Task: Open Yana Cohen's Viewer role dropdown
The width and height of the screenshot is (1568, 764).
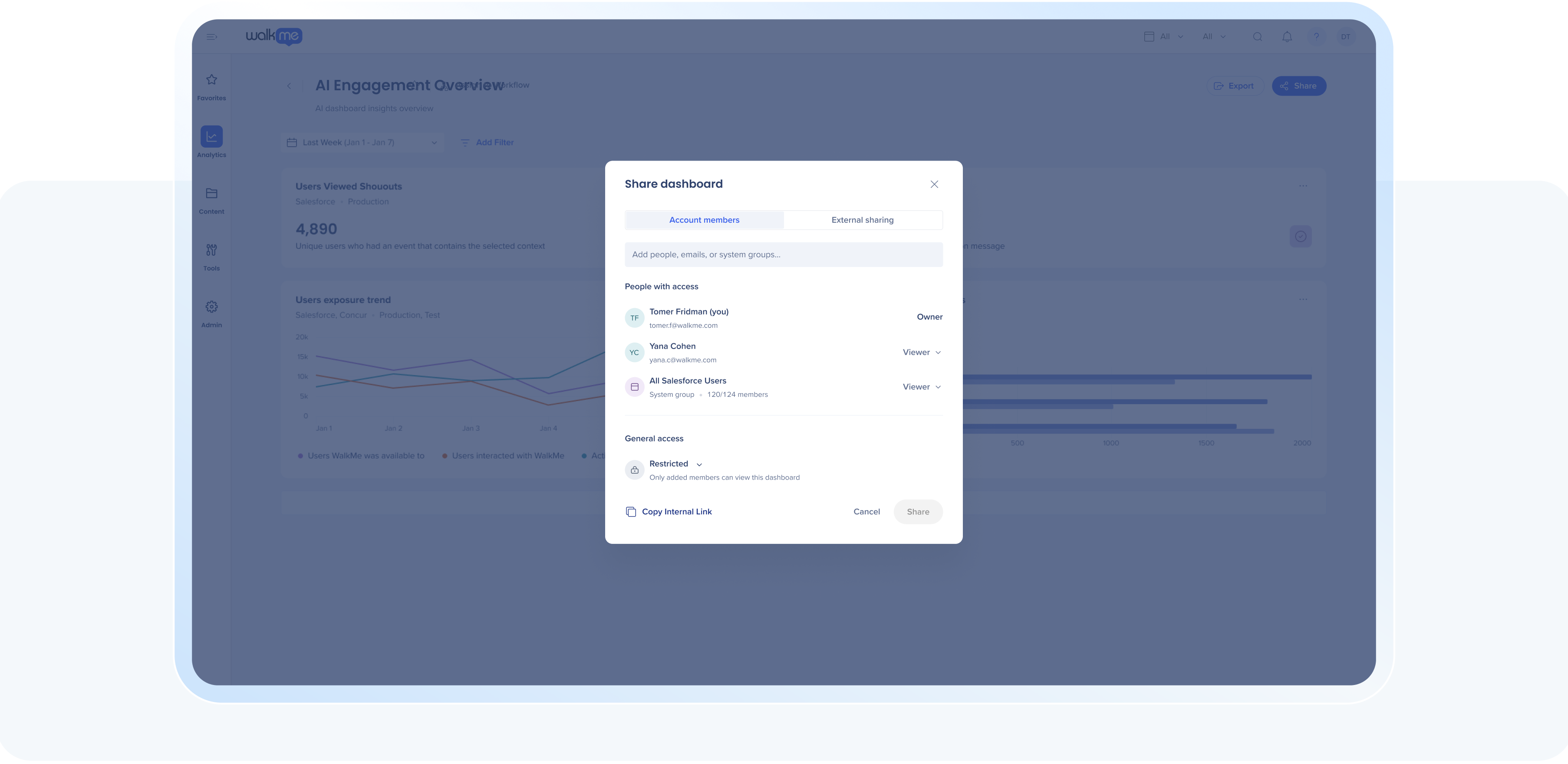Action: [922, 352]
